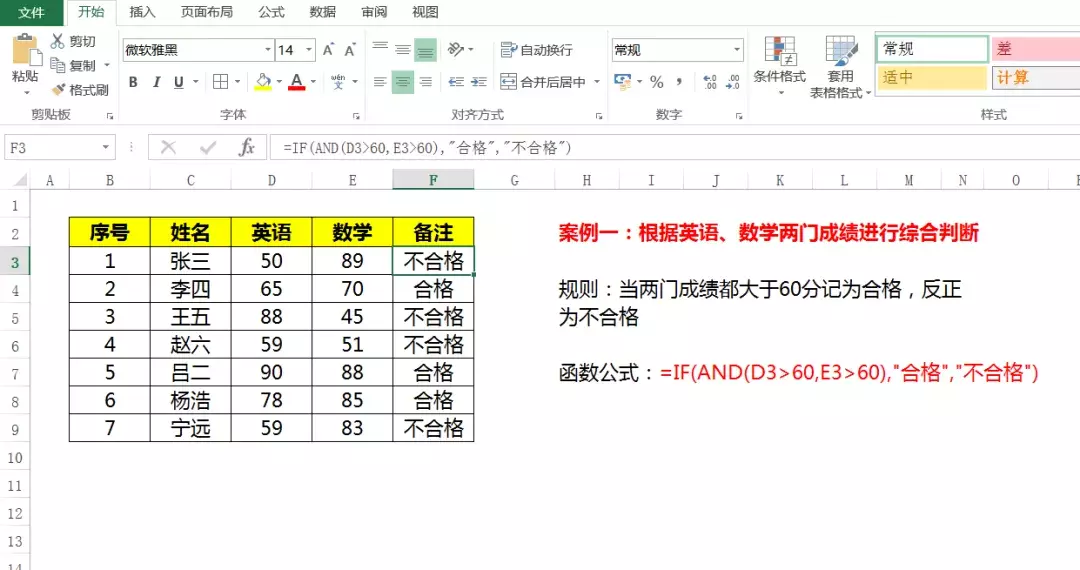The width and height of the screenshot is (1080, 570).
Task: Expand the fill color dropdown arrow
Action: pyautogui.click(x=279, y=82)
